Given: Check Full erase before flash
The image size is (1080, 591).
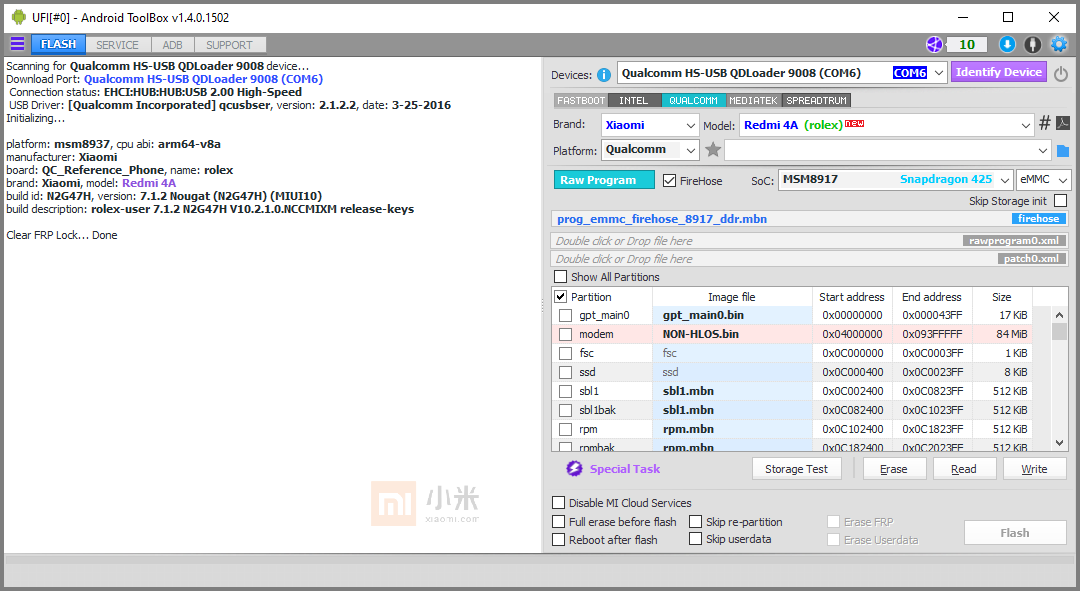Looking at the screenshot, I should click(559, 521).
